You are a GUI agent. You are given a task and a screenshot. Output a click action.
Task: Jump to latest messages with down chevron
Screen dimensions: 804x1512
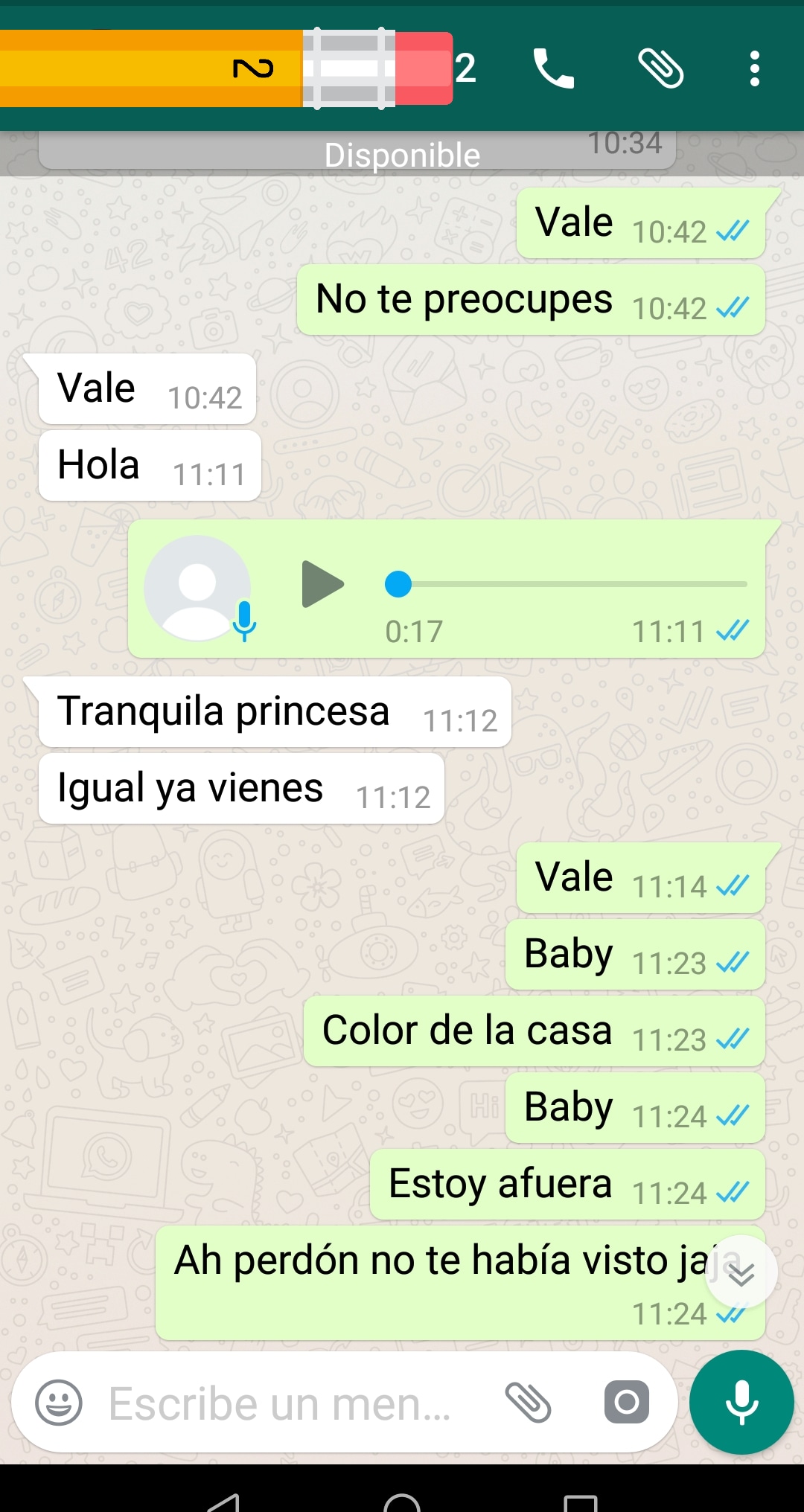click(x=741, y=1272)
